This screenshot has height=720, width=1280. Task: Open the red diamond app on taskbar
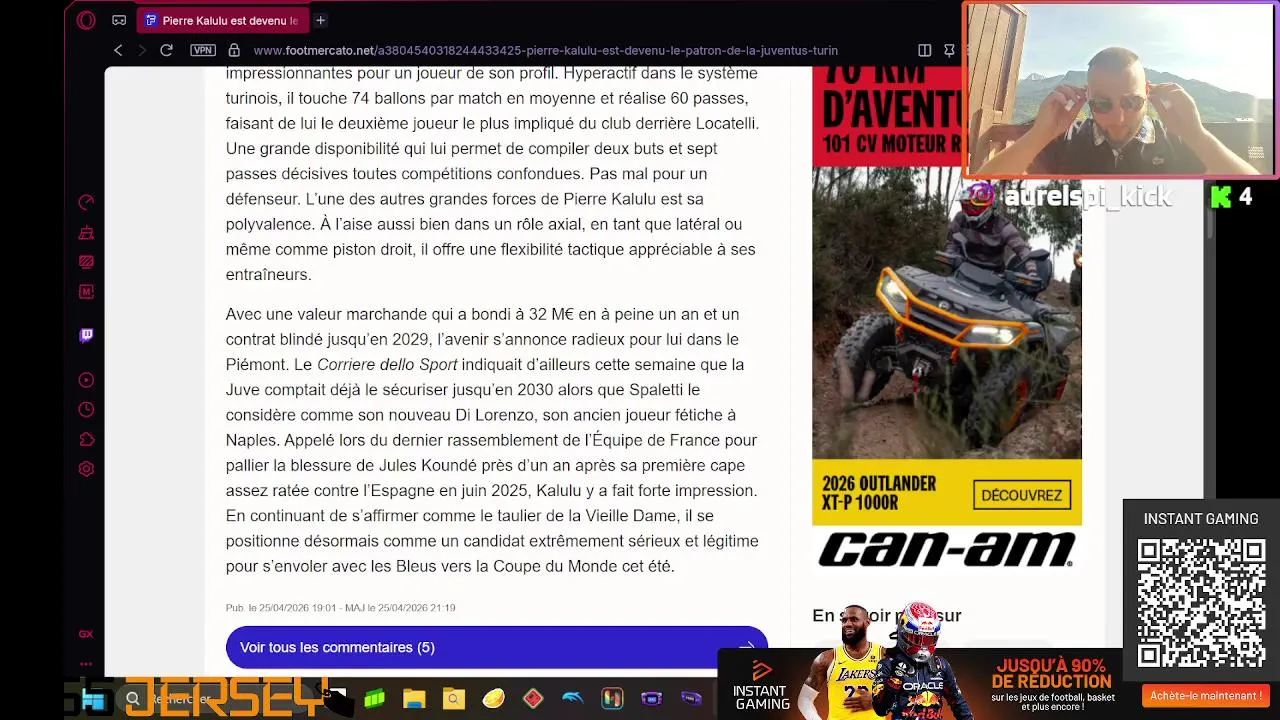533,699
